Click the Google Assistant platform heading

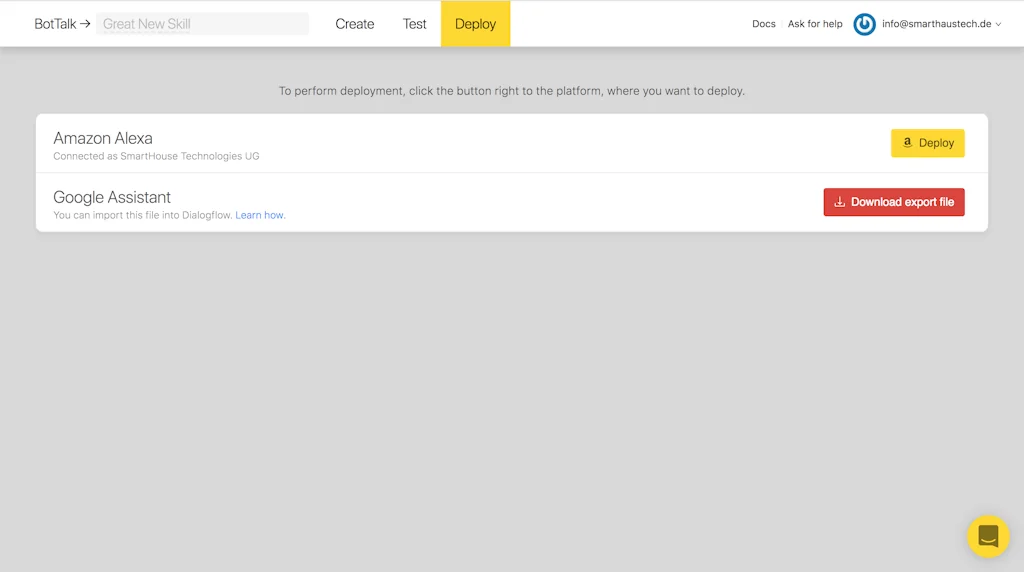[112, 197]
